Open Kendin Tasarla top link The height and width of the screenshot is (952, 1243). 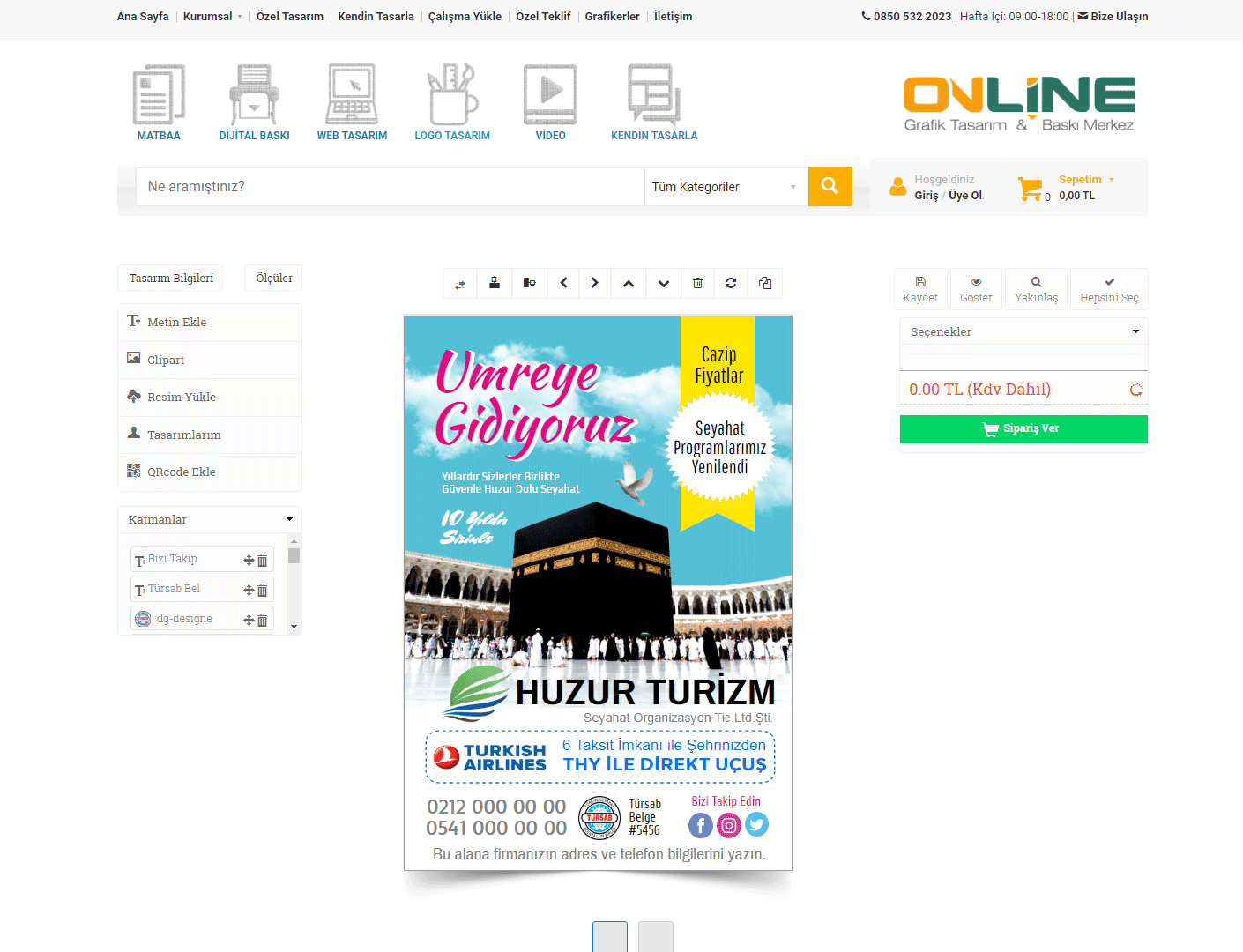coord(376,16)
